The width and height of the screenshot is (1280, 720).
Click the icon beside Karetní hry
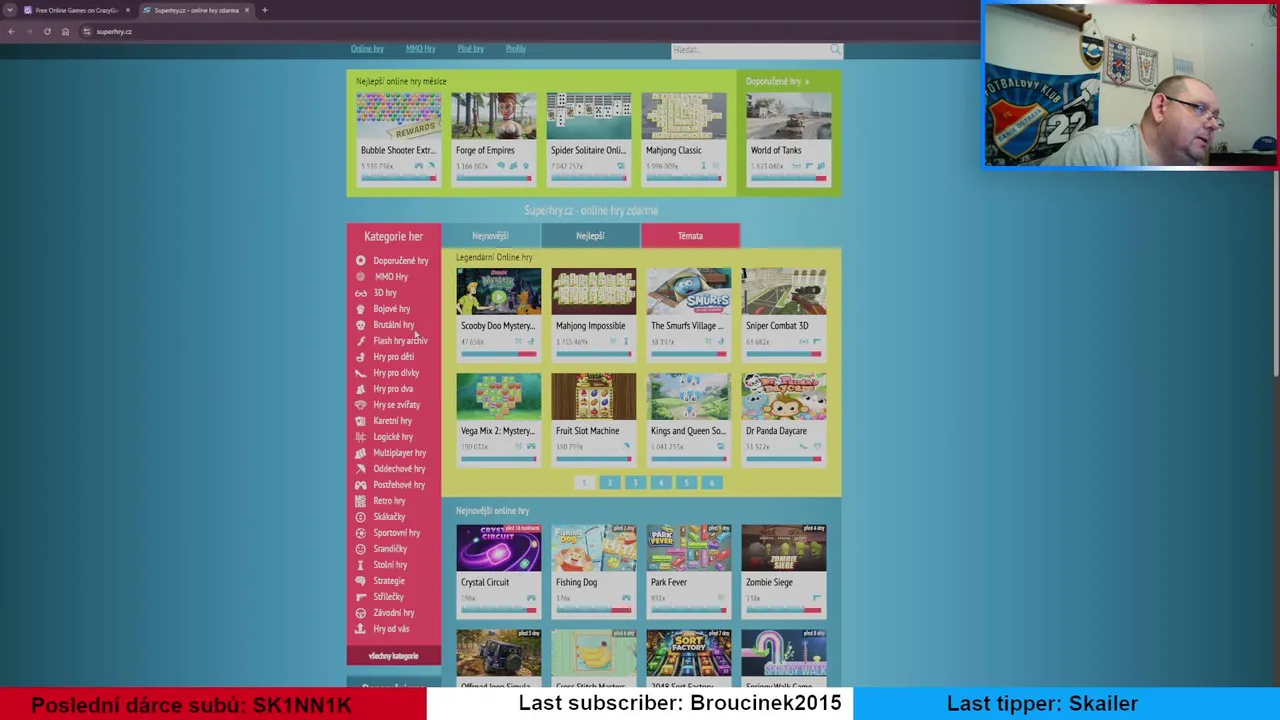(x=361, y=421)
